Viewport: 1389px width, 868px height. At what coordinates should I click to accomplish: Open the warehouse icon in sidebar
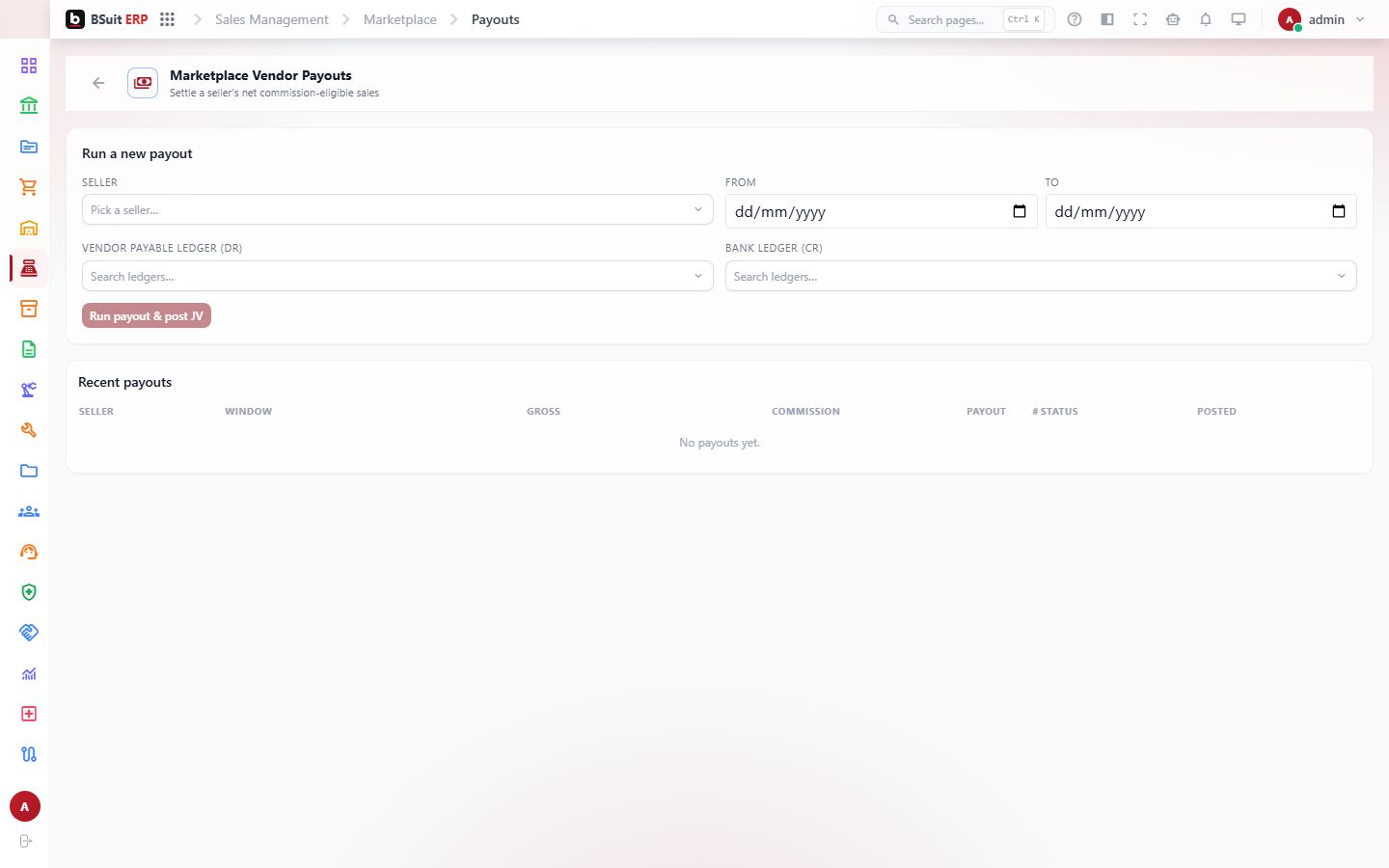tap(29, 228)
